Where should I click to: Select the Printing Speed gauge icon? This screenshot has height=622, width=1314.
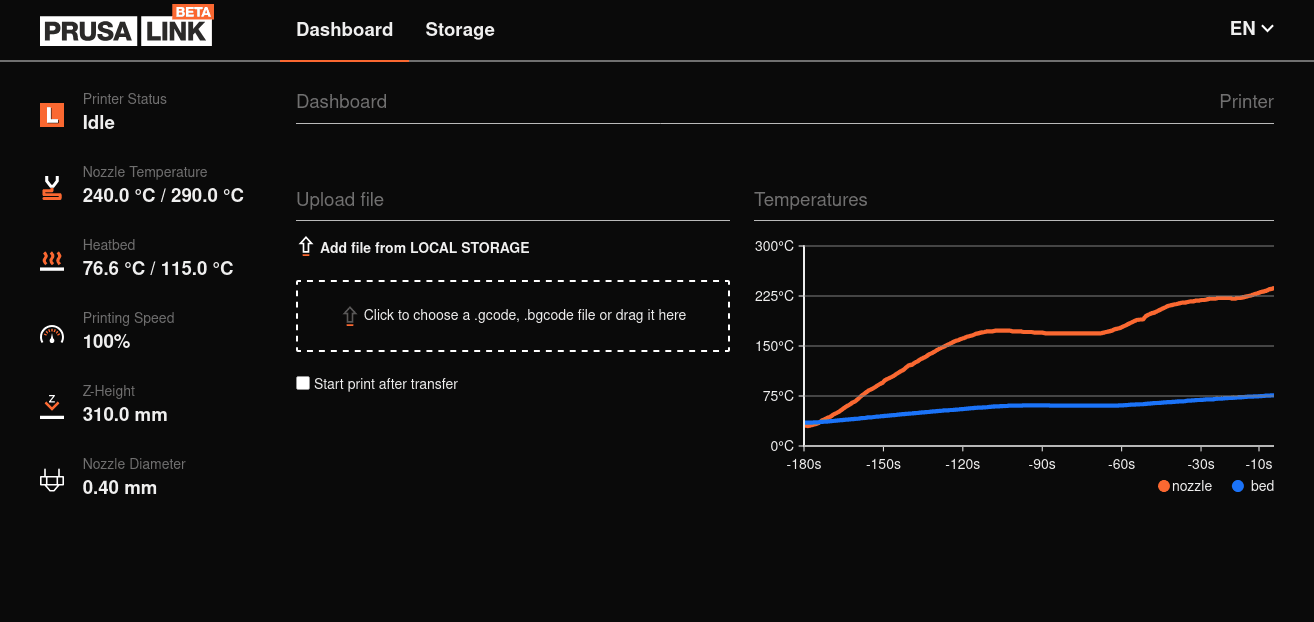pyautogui.click(x=51, y=332)
